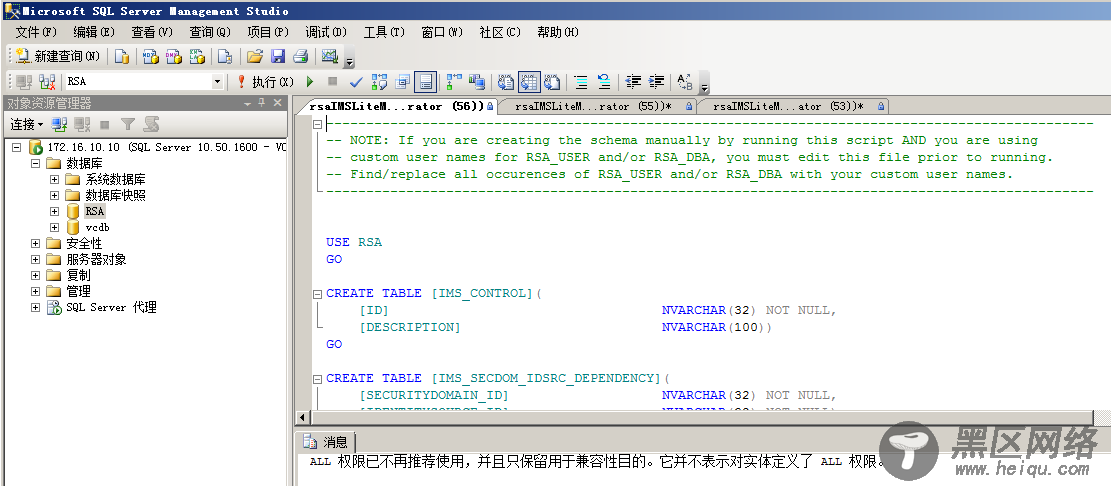
Task: Expand the RSA database node
Action: pos(55,211)
